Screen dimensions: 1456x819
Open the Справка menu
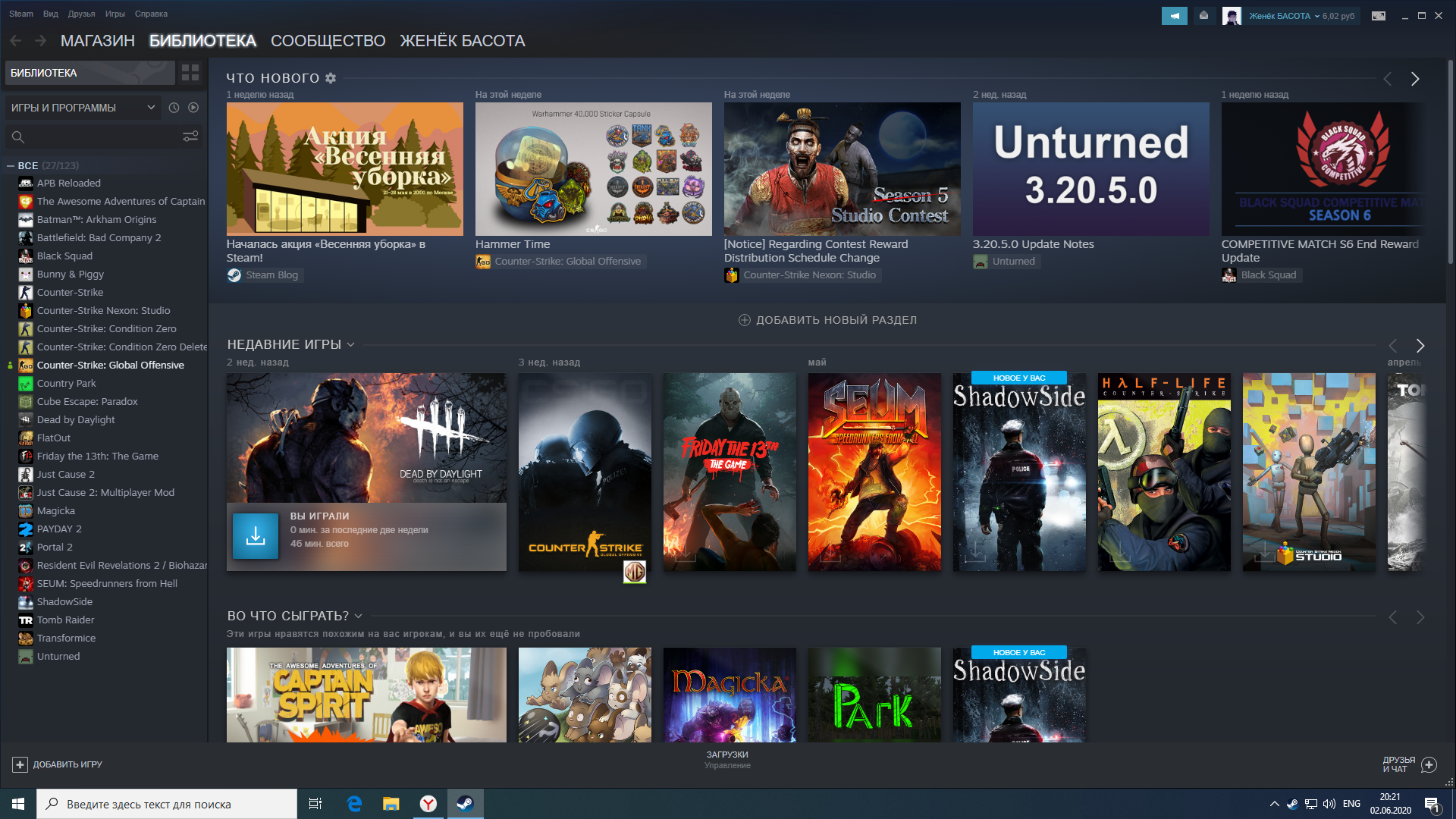tap(151, 14)
